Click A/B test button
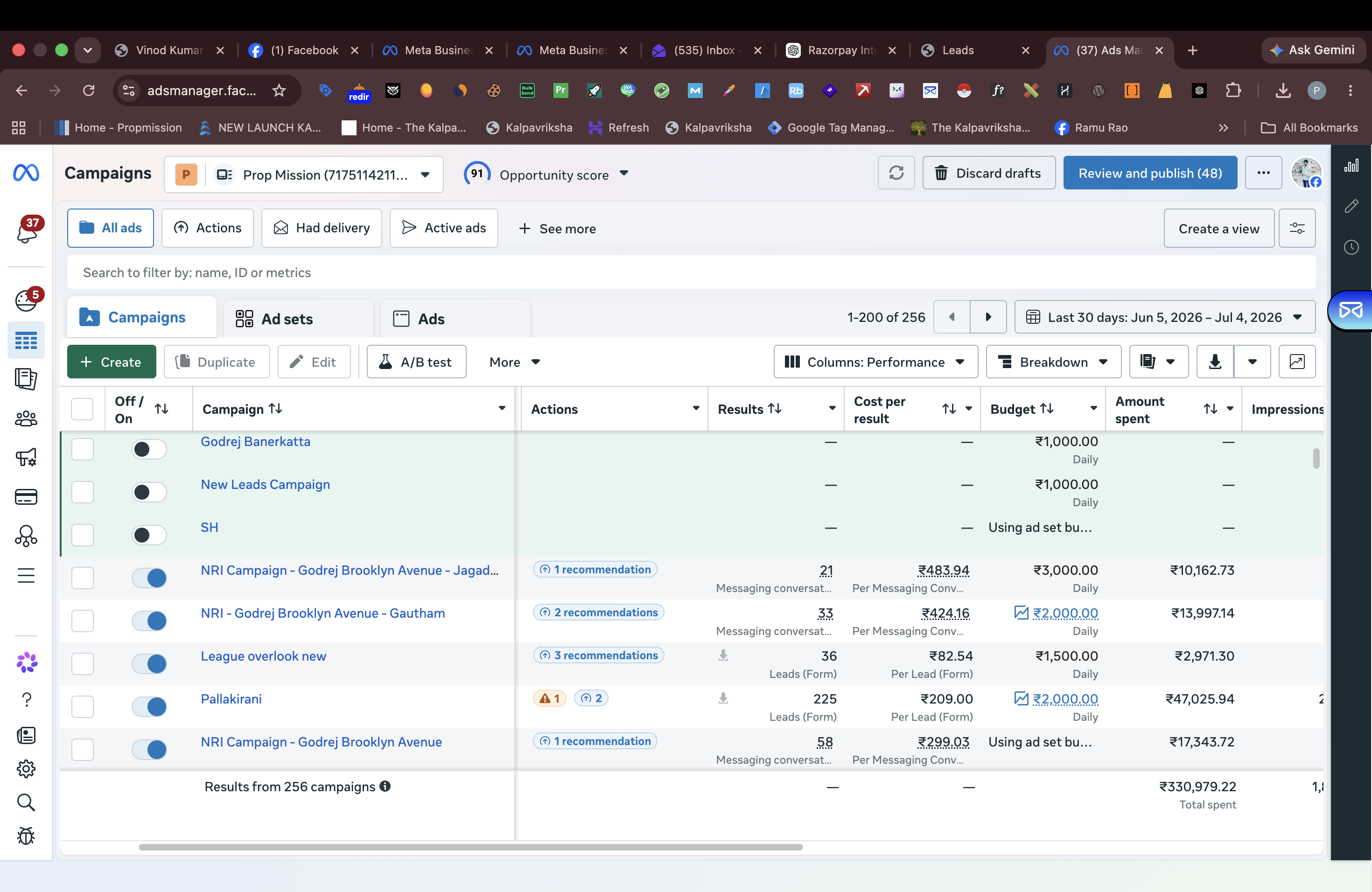The height and width of the screenshot is (892, 1372). pos(416,362)
